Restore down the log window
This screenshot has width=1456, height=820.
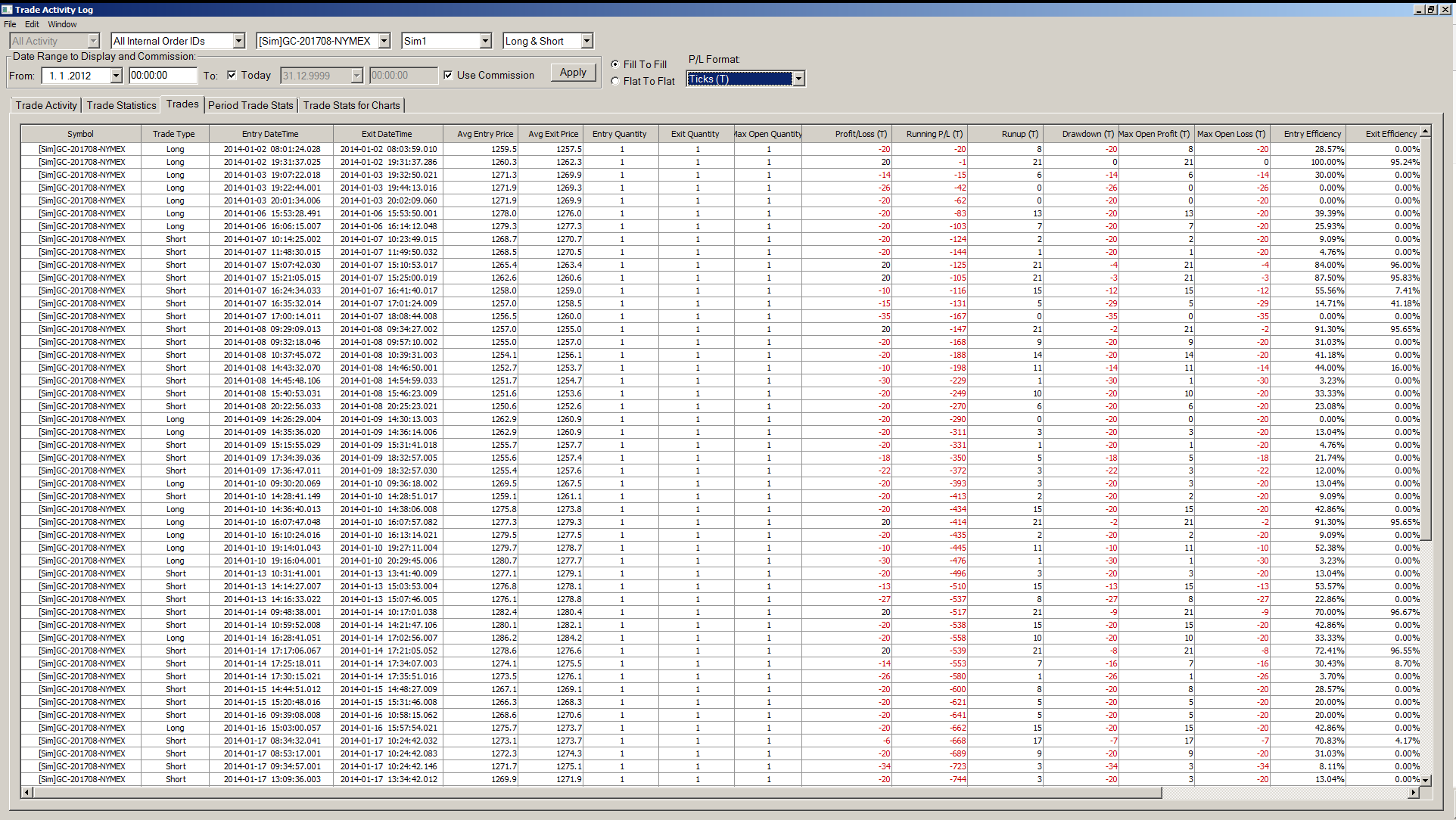(x=1431, y=9)
